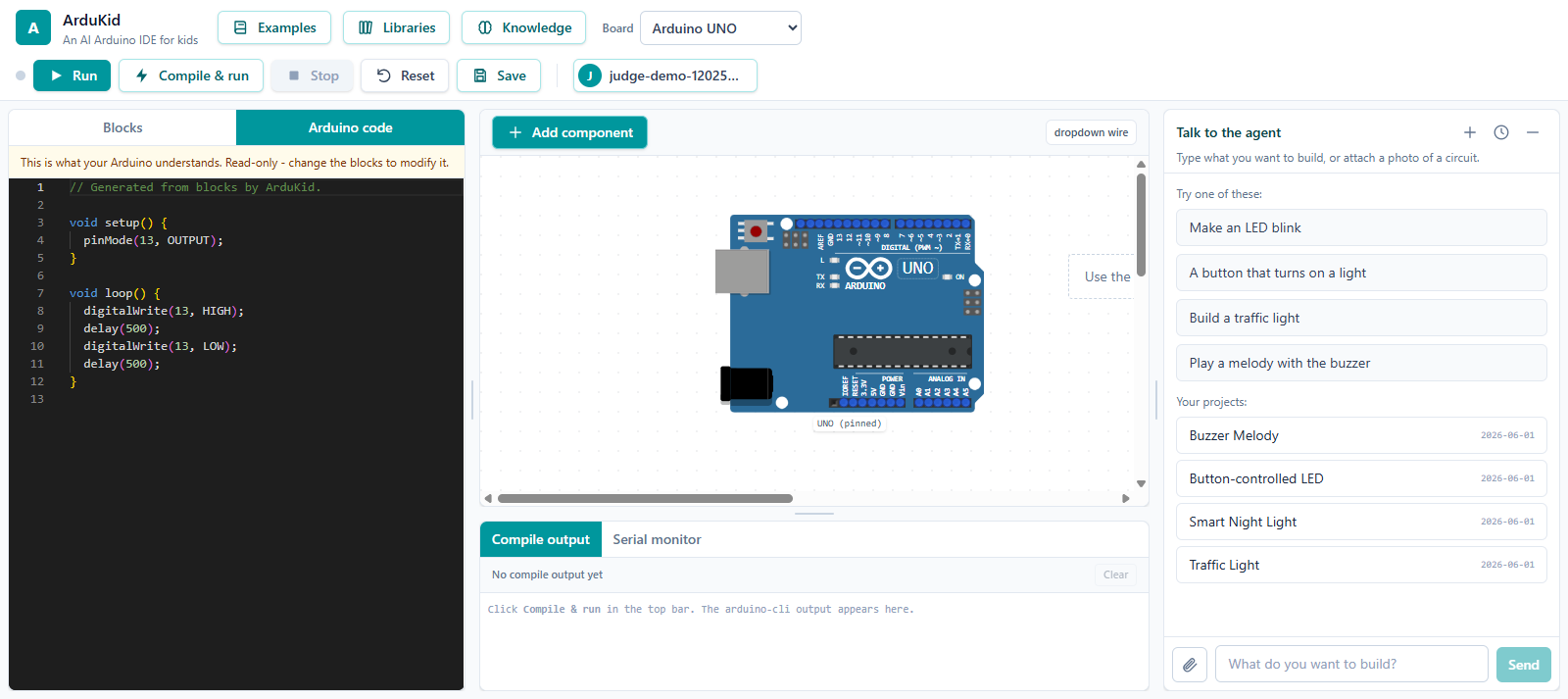This screenshot has width=1568, height=699.
Task: Click the canvas scroll-left arrow
Action: (x=488, y=498)
